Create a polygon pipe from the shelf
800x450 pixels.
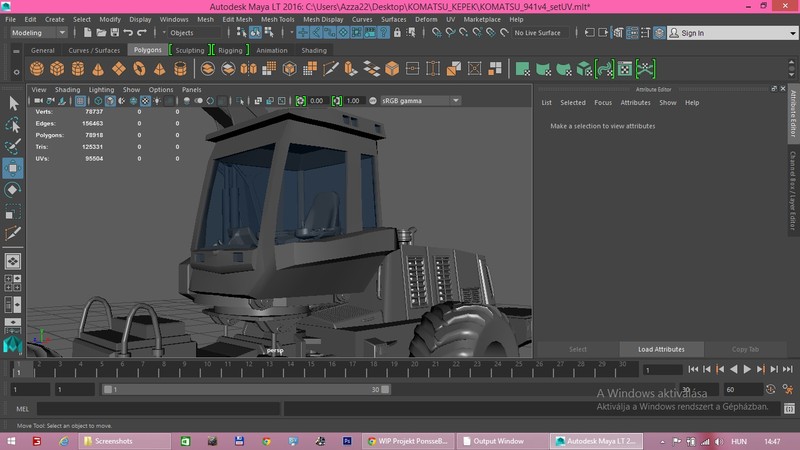pyautogui.click(x=180, y=68)
